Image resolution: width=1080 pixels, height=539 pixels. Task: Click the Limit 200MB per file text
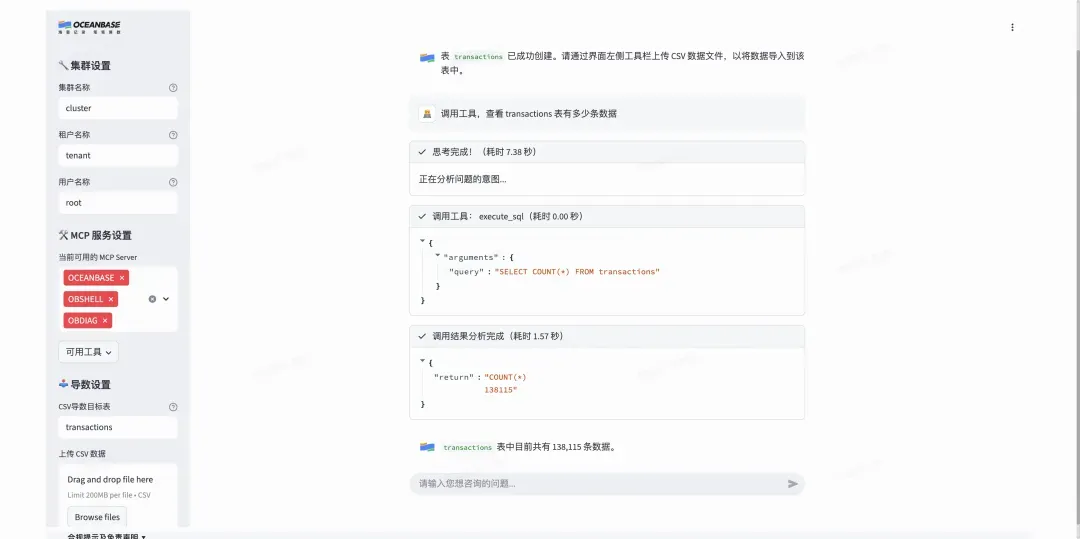[x=109, y=496]
